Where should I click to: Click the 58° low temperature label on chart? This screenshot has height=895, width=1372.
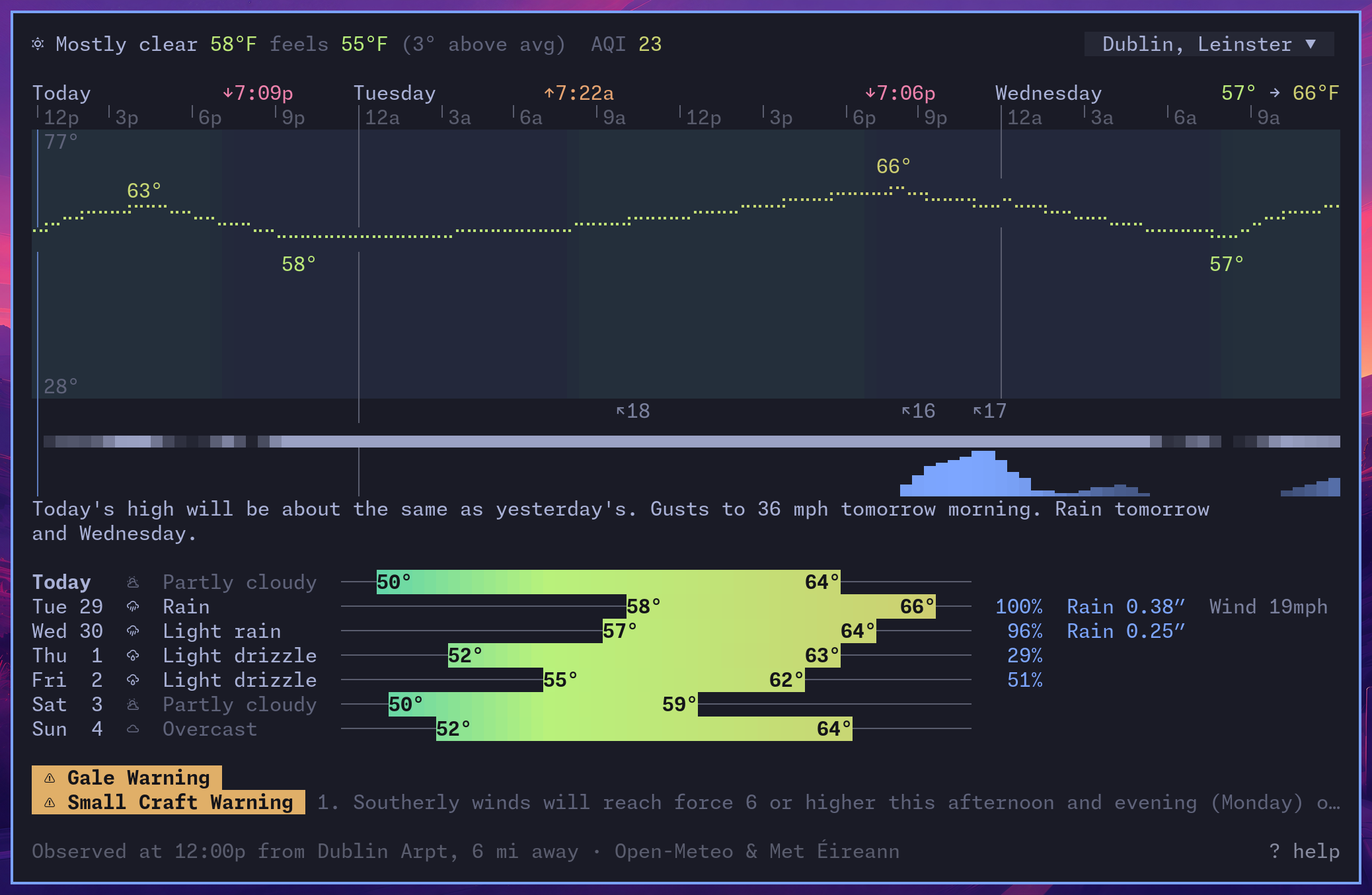299,264
